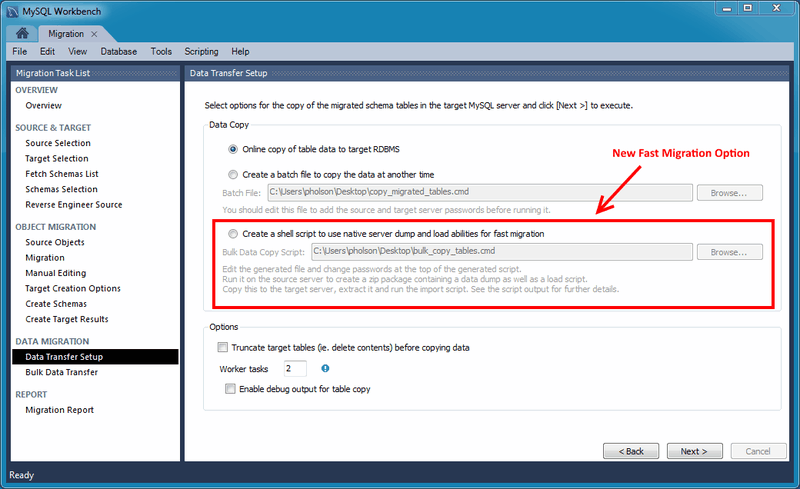
Task: Open the Tools menu
Action: tap(161, 51)
